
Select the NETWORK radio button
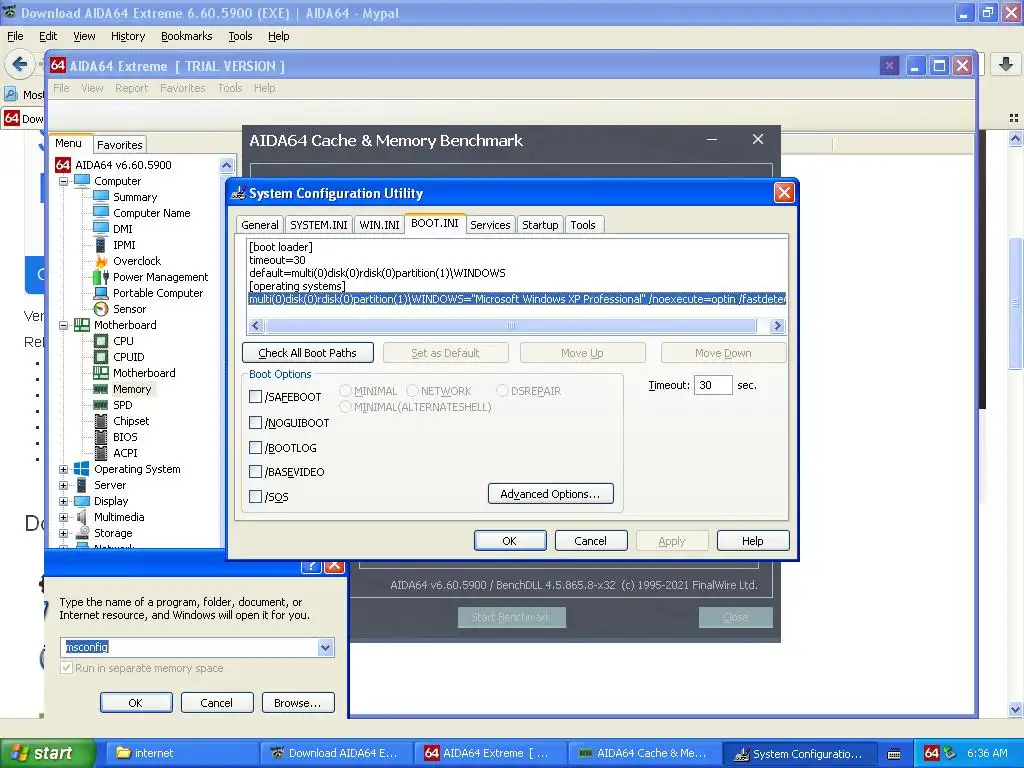pyautogui.click(x=412, y=391)
